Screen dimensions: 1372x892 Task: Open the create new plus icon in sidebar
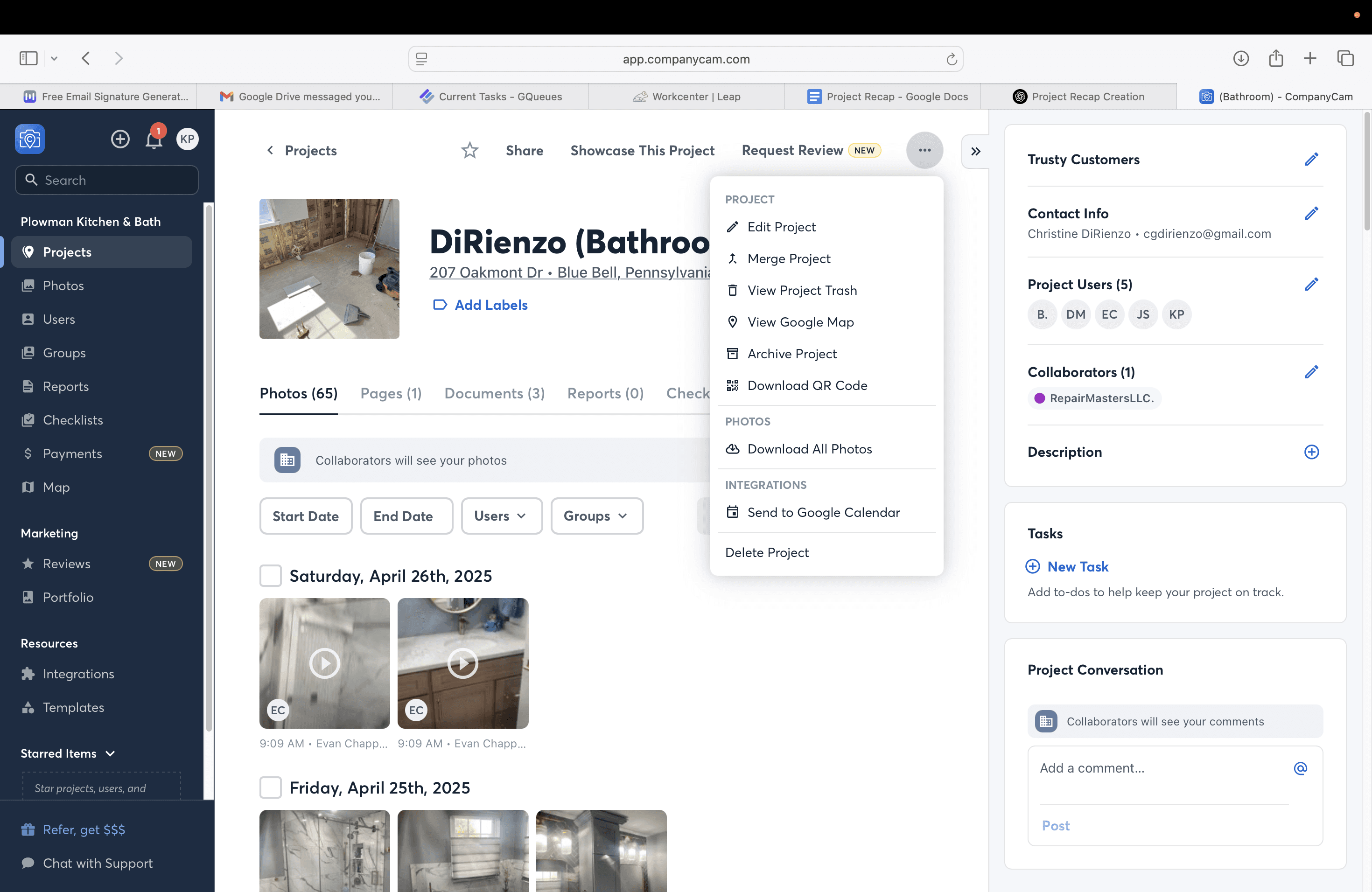120,139
